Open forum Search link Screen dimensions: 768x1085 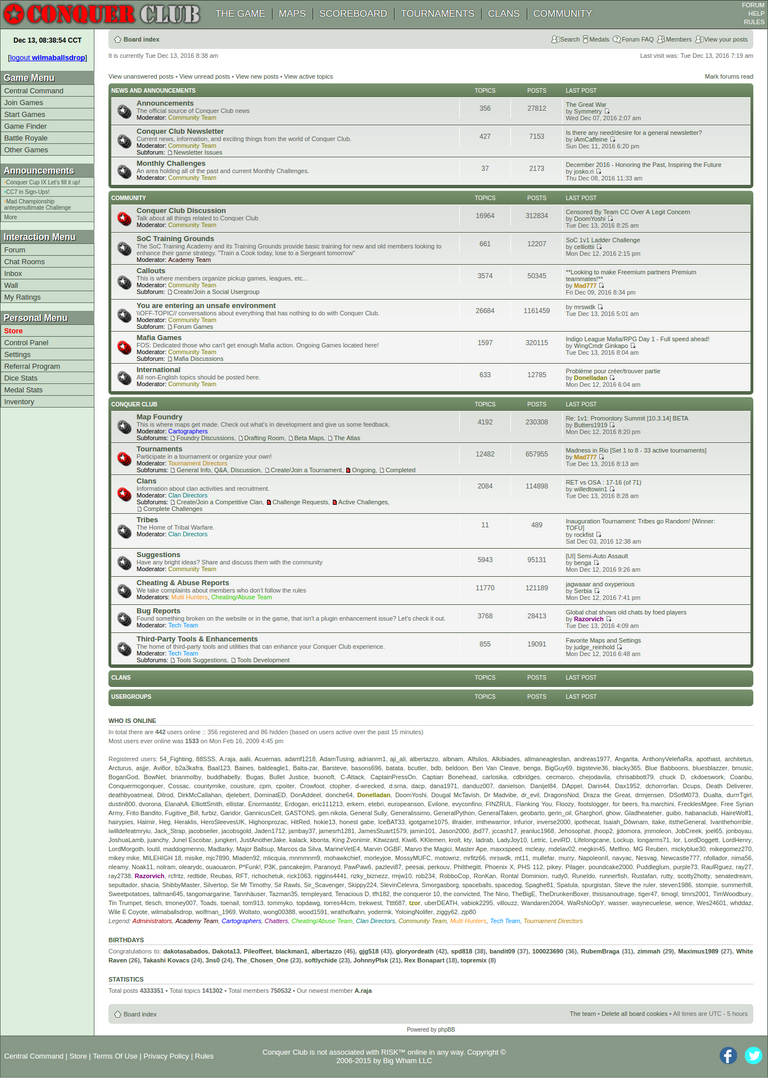click(565, 39)
